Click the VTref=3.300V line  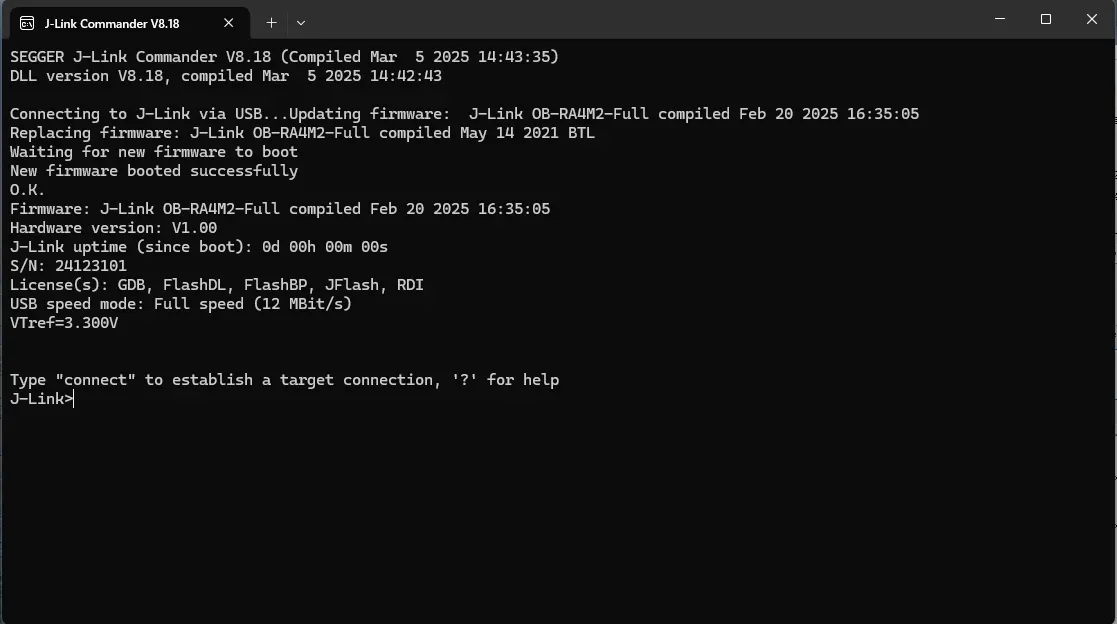point(64,323)
